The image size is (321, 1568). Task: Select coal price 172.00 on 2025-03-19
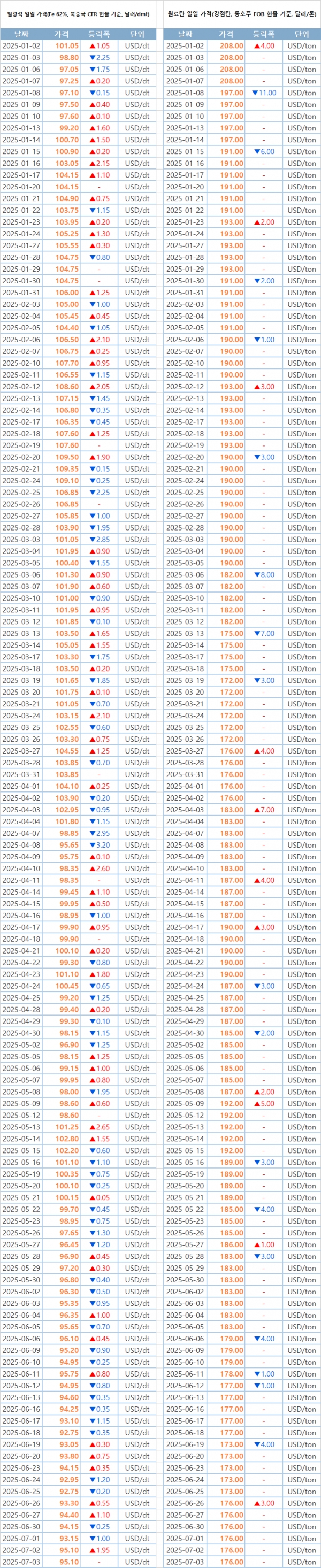click(x=232, y=681)
